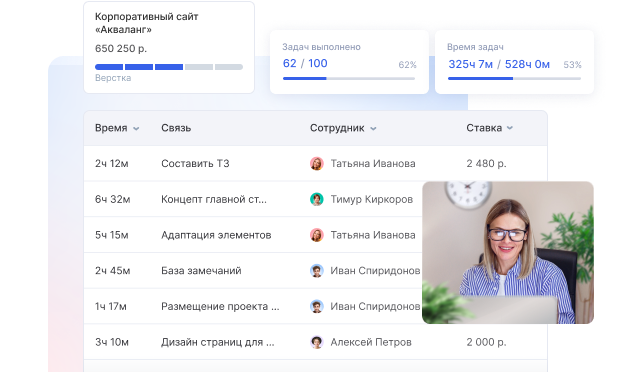This screenshot has height=372, width=642.
Task: Open the Концепт главной ст... task
Action: [214, 199]
